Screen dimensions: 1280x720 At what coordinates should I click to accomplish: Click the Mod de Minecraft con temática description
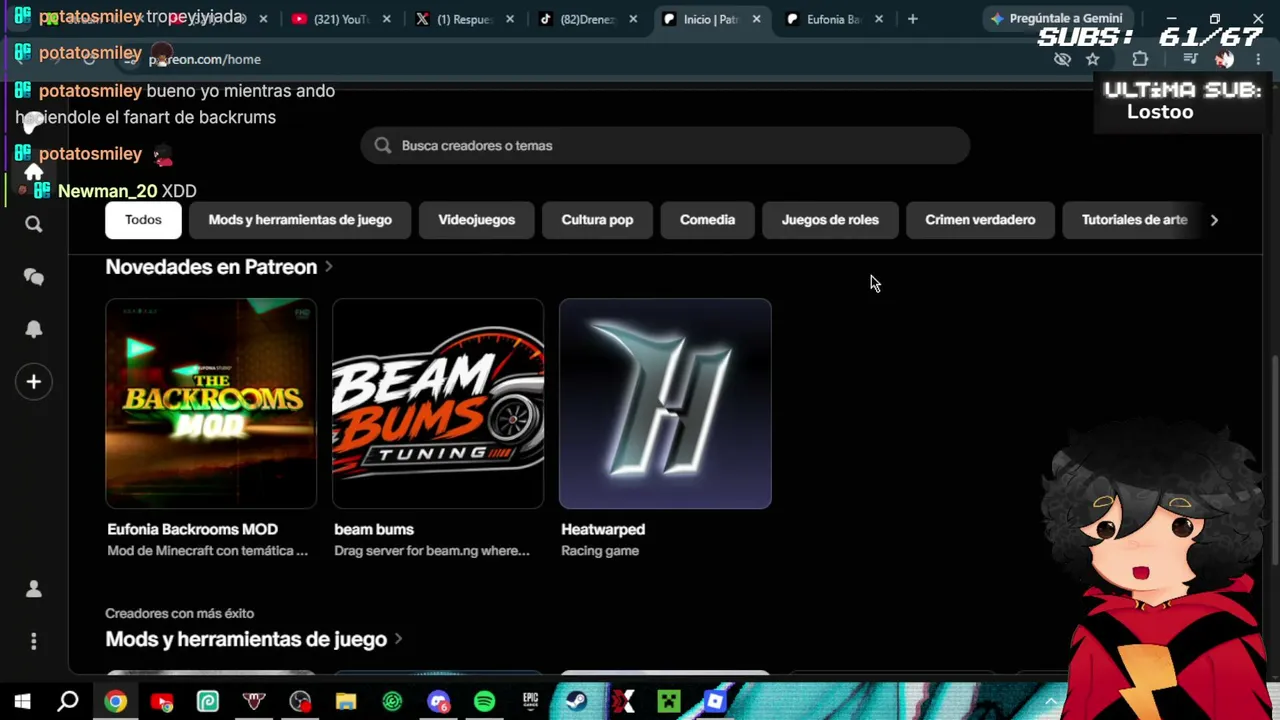207,551
